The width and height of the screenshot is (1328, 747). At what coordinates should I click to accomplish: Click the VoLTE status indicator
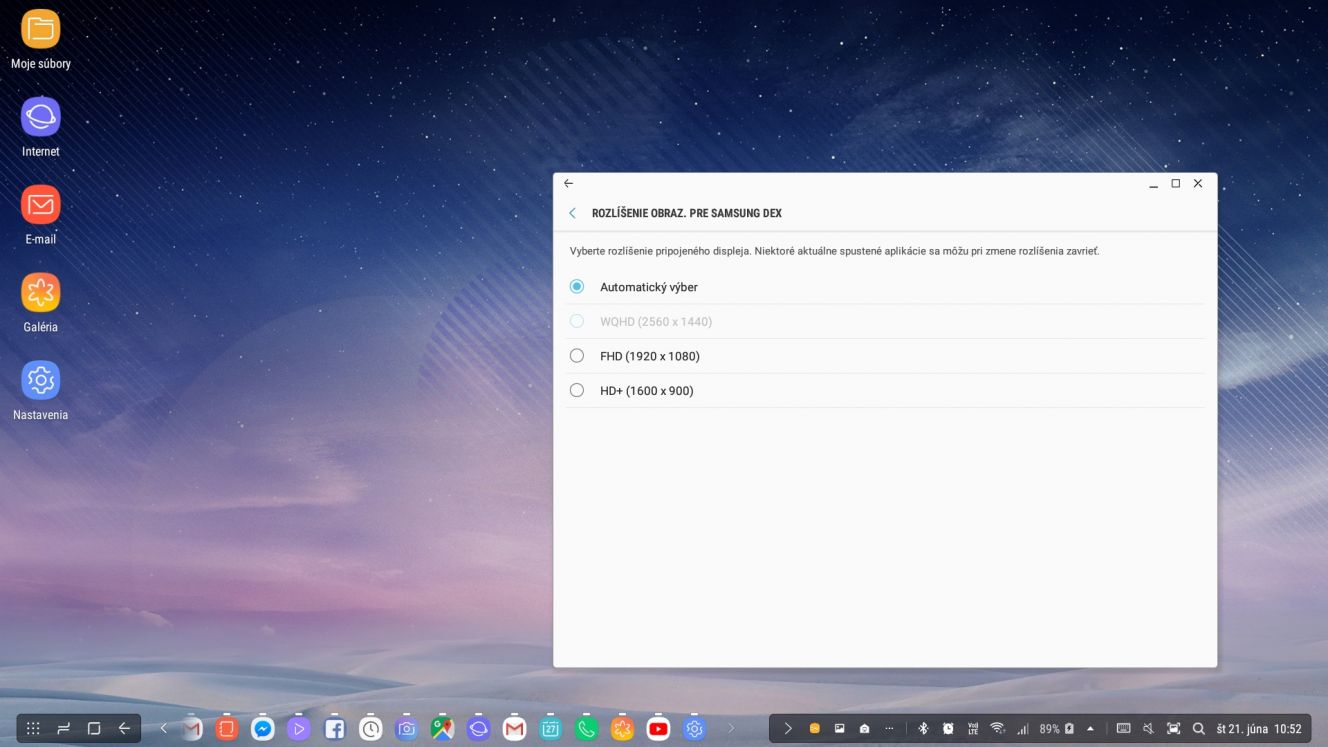point(972,729)
